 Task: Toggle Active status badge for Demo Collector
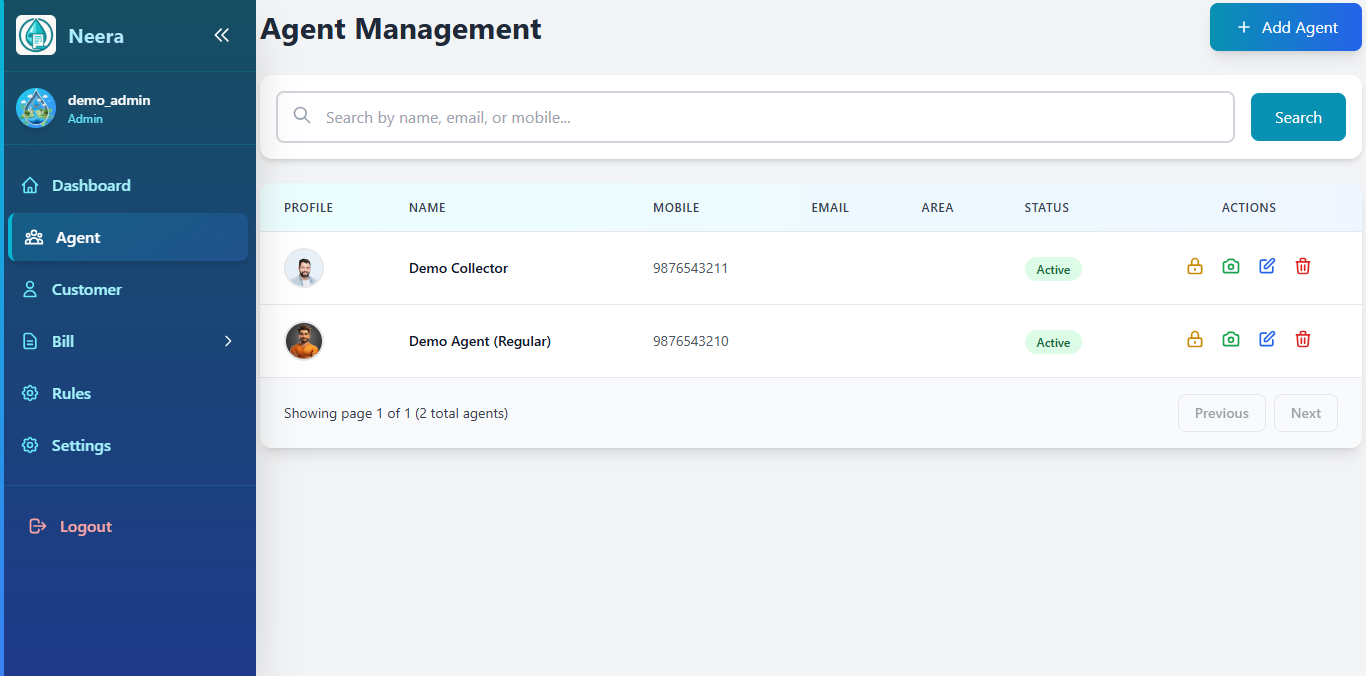(x=1053, y=269)
